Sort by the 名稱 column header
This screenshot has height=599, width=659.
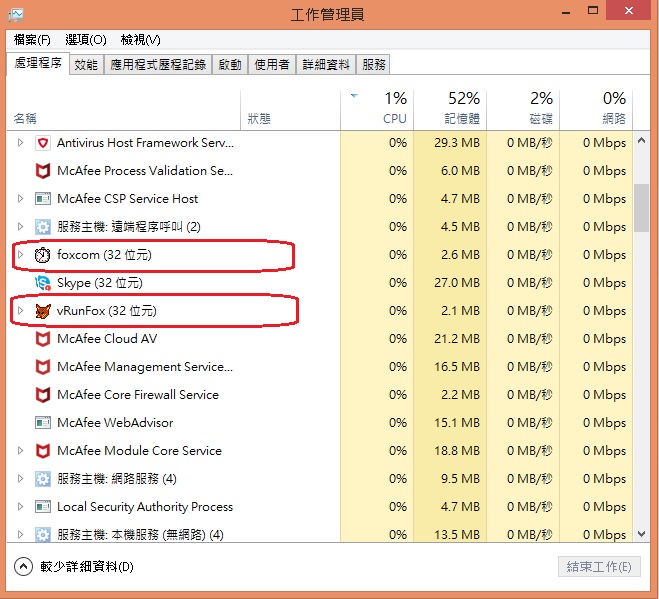coord(124,109)
